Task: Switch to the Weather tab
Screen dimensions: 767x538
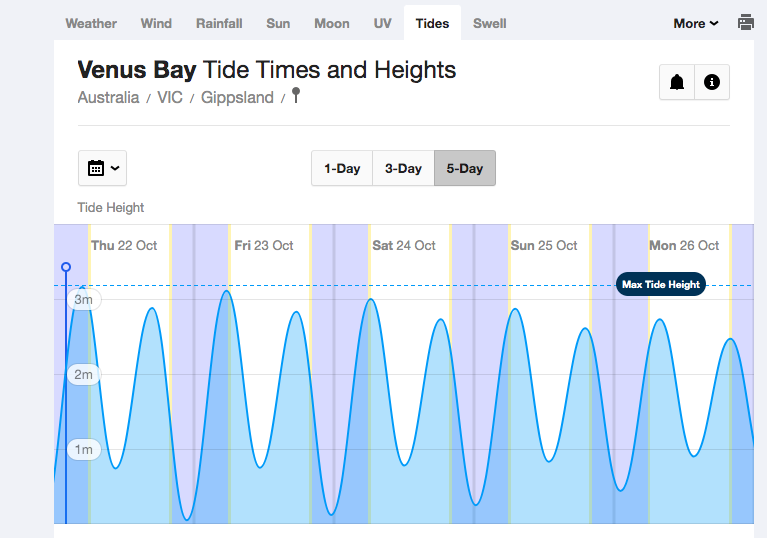Action: pos(91,23)
